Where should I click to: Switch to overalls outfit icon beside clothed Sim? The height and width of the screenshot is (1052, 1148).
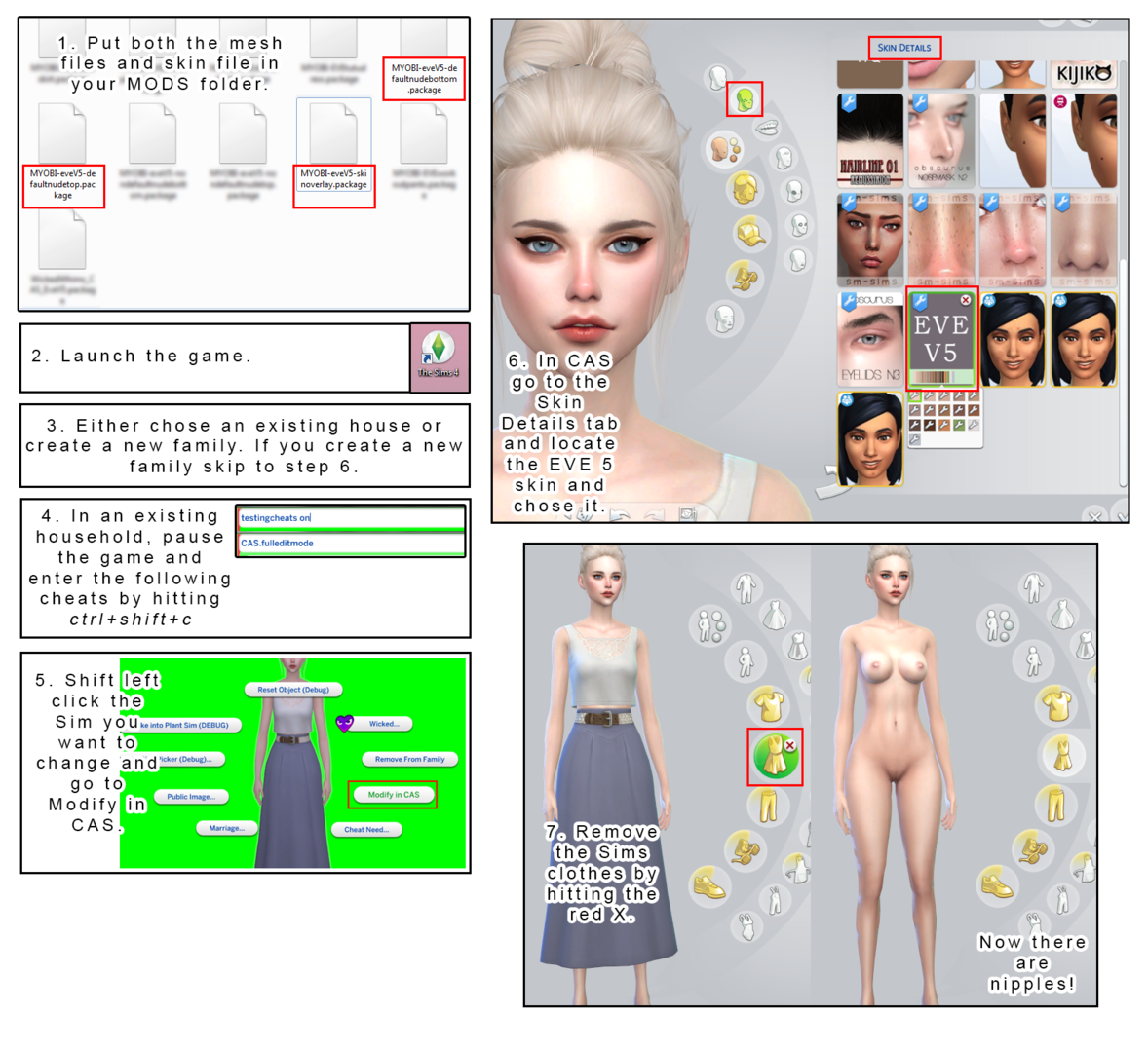click(774, 900)
